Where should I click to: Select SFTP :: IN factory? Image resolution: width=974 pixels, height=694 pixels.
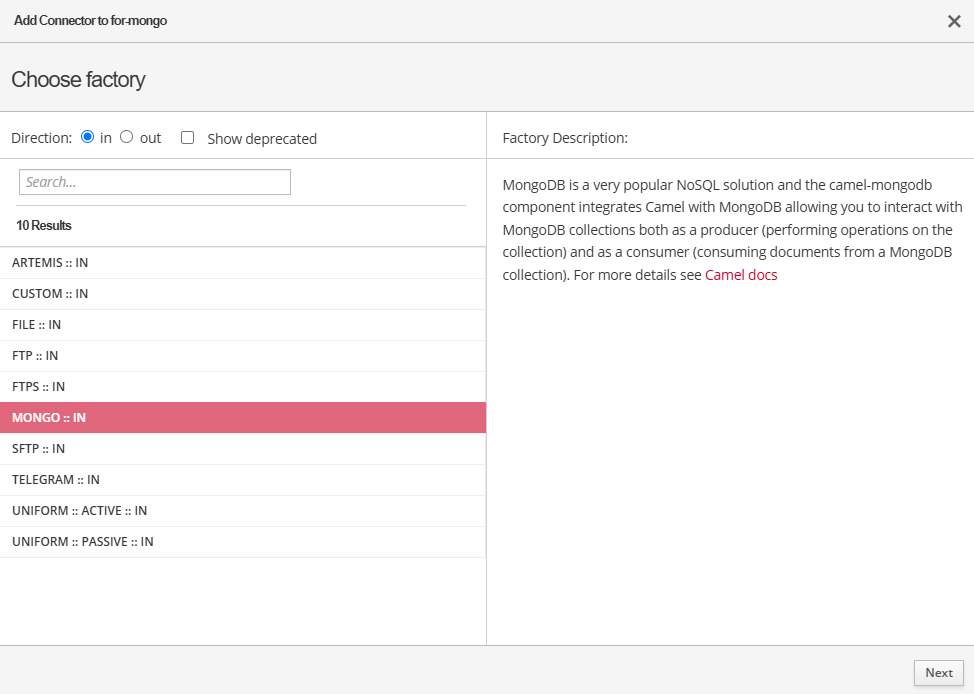point(39,449)
